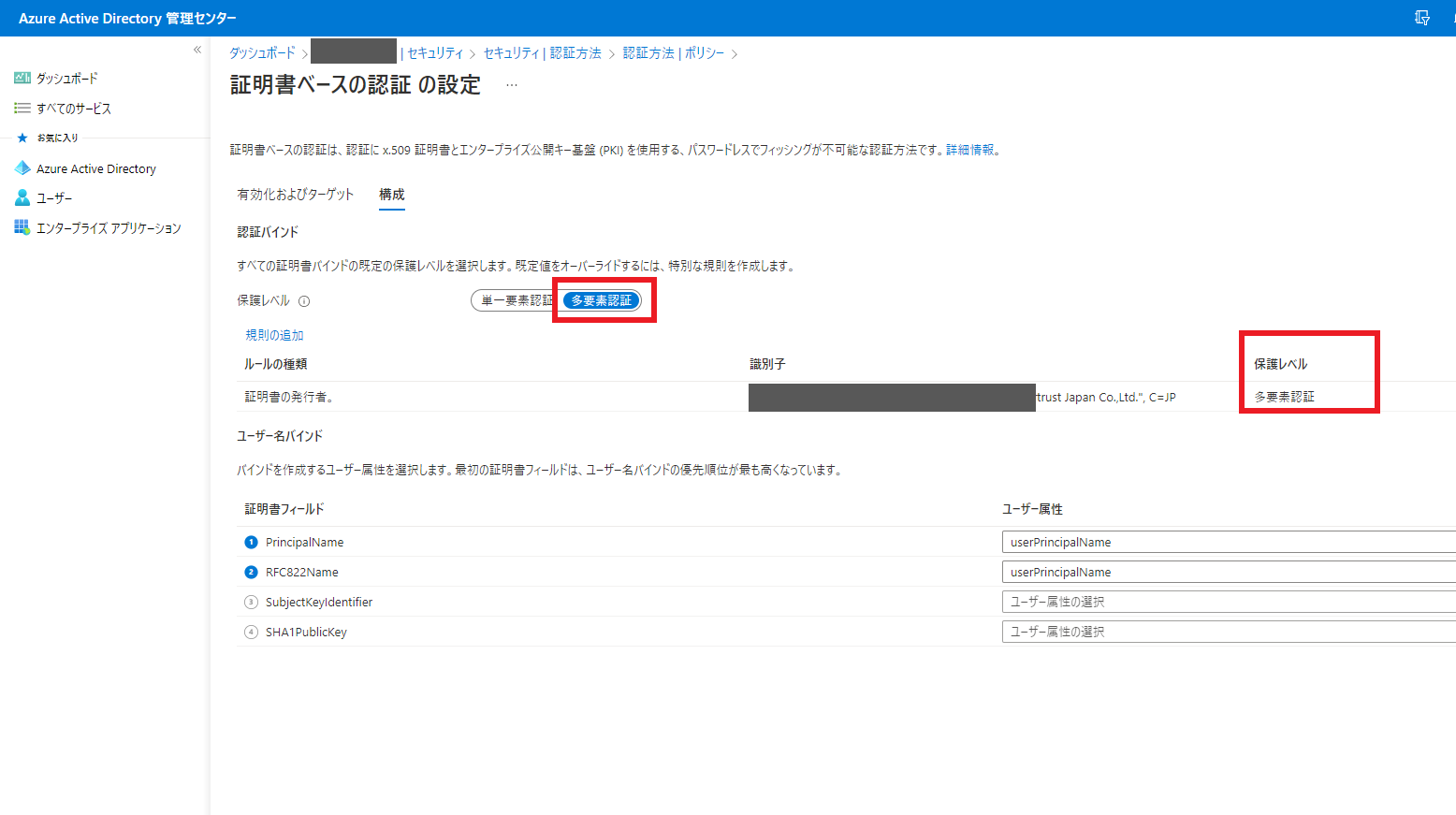
Task: Select the 単一要素認証 protection level
Action: tap(516, 300)
